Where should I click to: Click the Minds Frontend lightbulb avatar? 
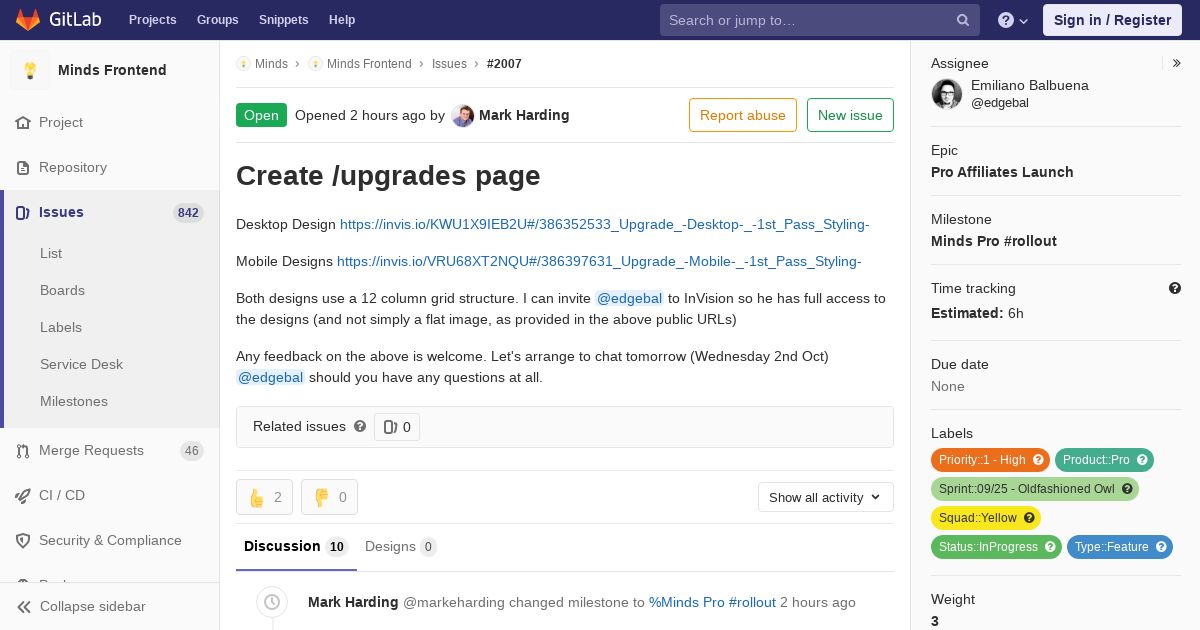pyautogui.click(x=30, y=70)
